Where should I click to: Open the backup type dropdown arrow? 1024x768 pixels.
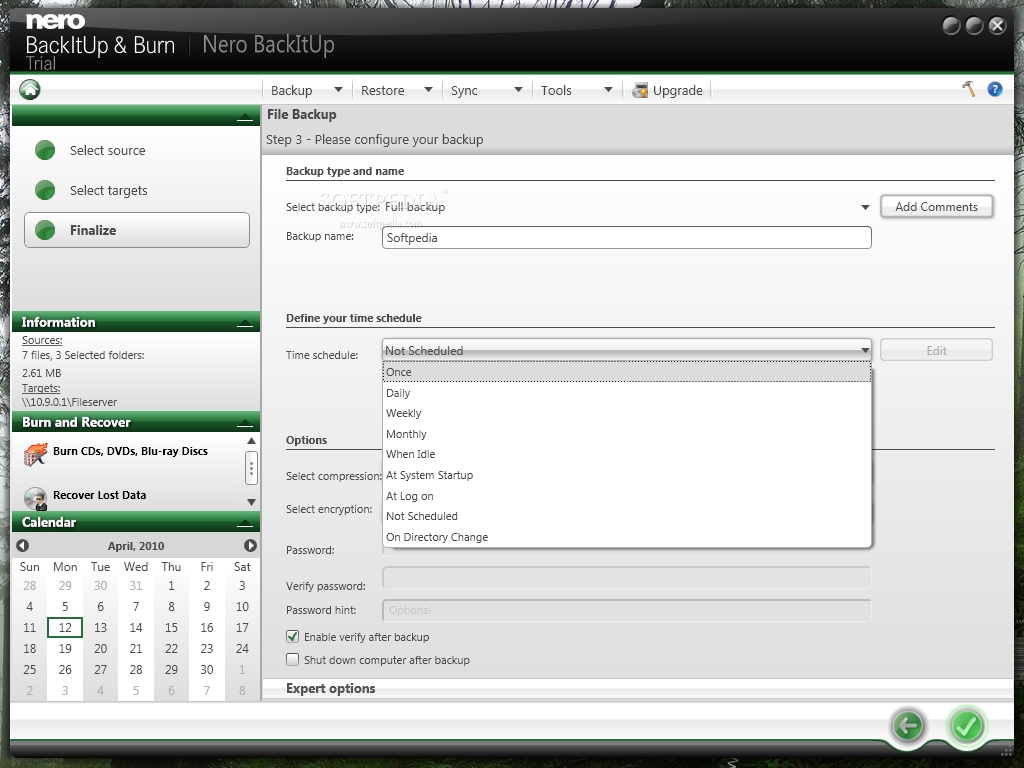click(865, 207)
